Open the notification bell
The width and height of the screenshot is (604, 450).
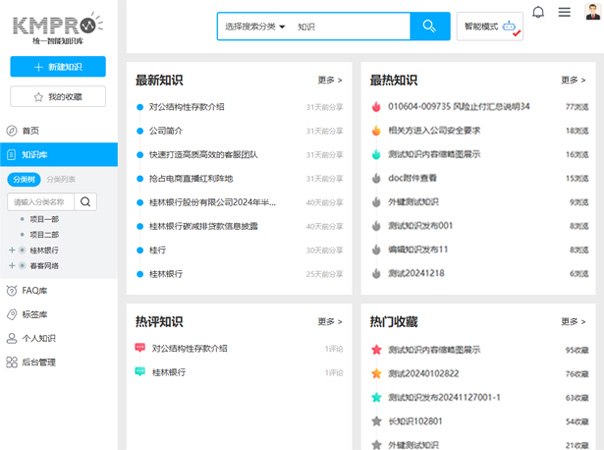tap(538, 12)
